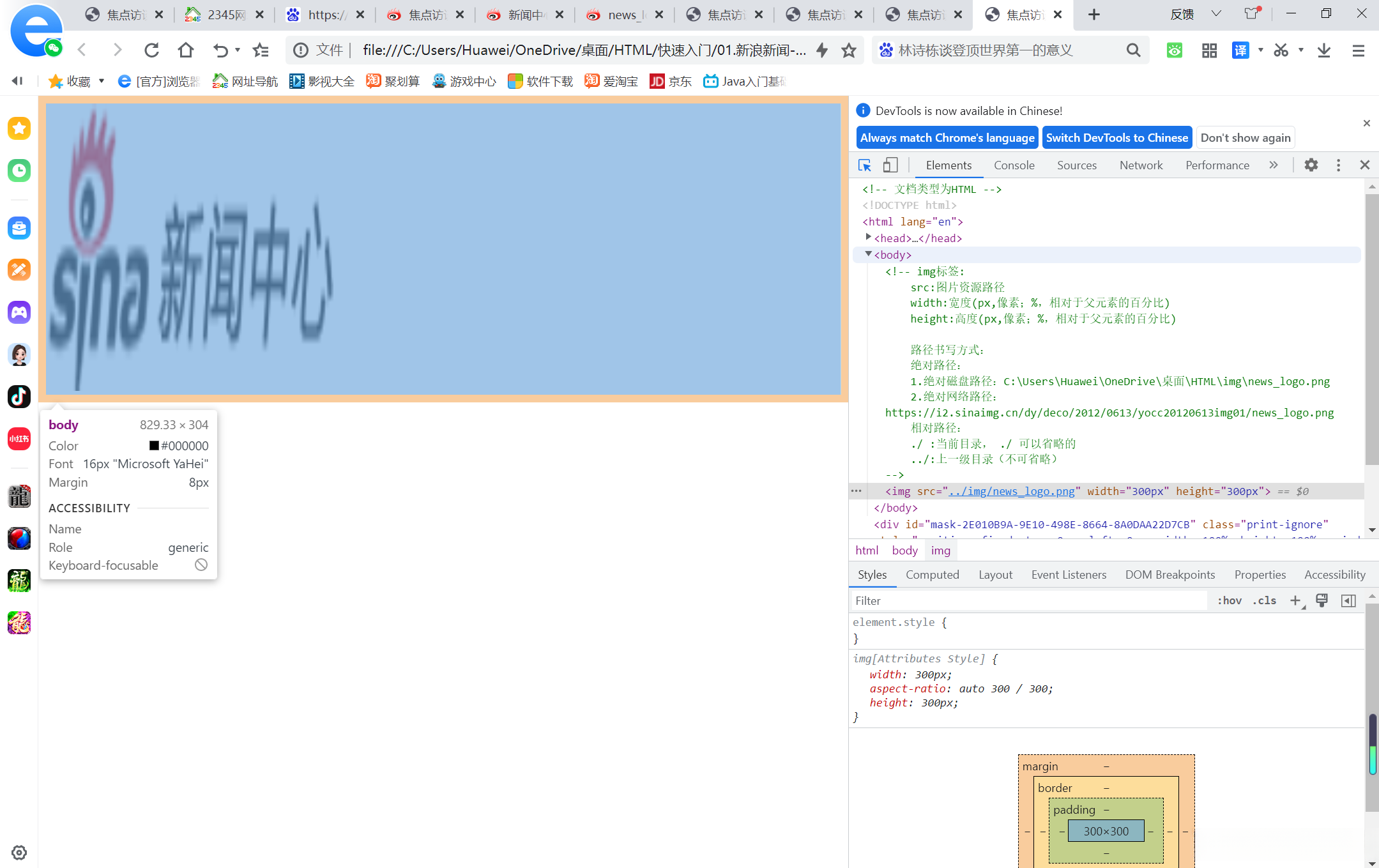Collapse the body element tree node

(x=868, y=254)
